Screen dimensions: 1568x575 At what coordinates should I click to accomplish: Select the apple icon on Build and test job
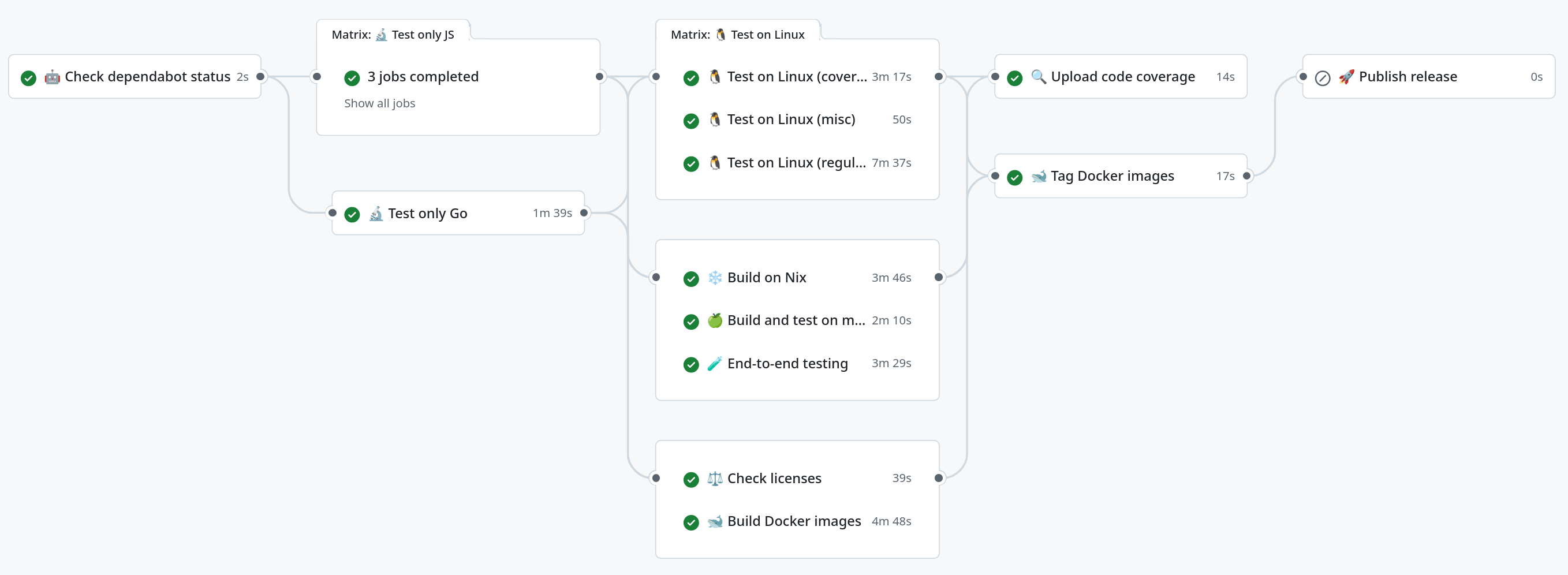click(715, 320)
